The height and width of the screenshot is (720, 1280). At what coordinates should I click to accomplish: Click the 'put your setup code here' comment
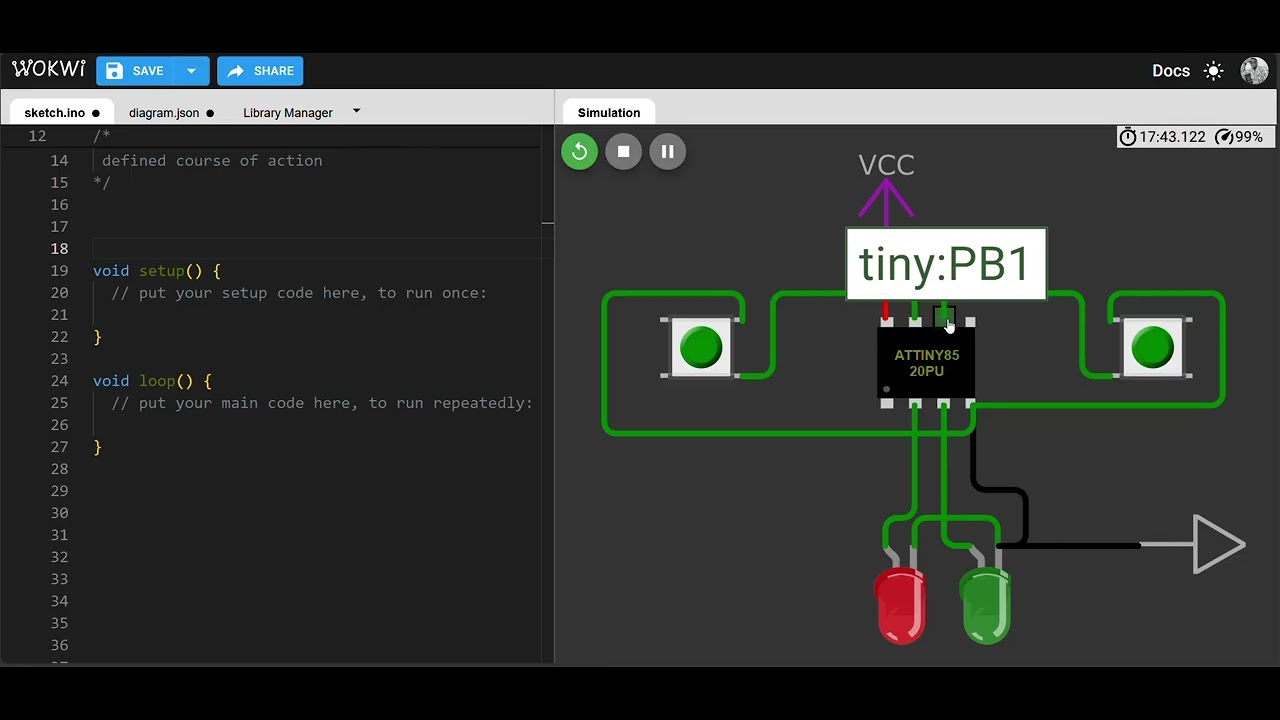pos(299,293)
